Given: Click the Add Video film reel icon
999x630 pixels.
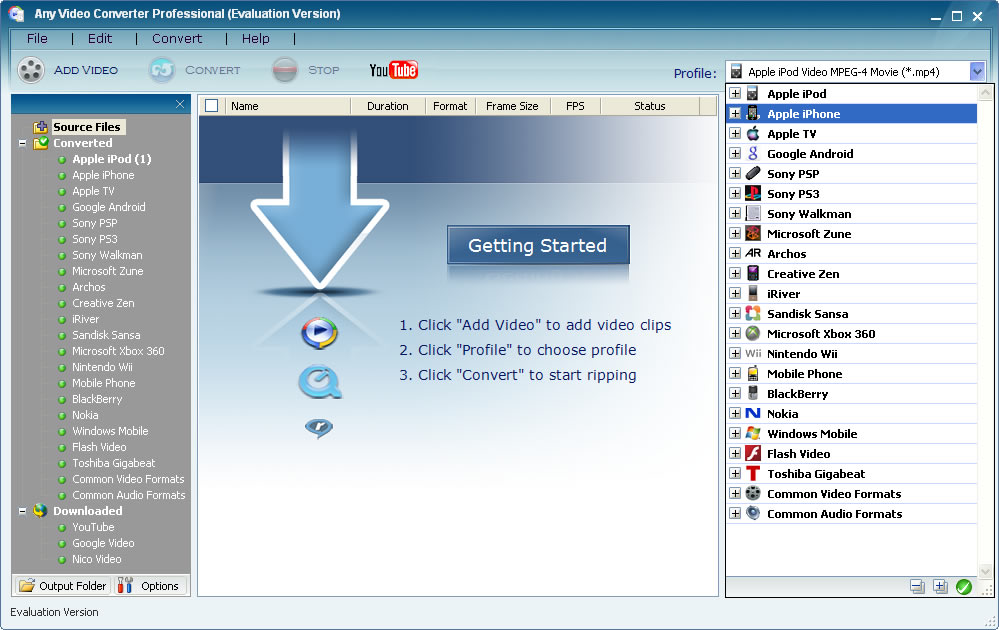Looking at the screenshot, I should click(31, 70).
